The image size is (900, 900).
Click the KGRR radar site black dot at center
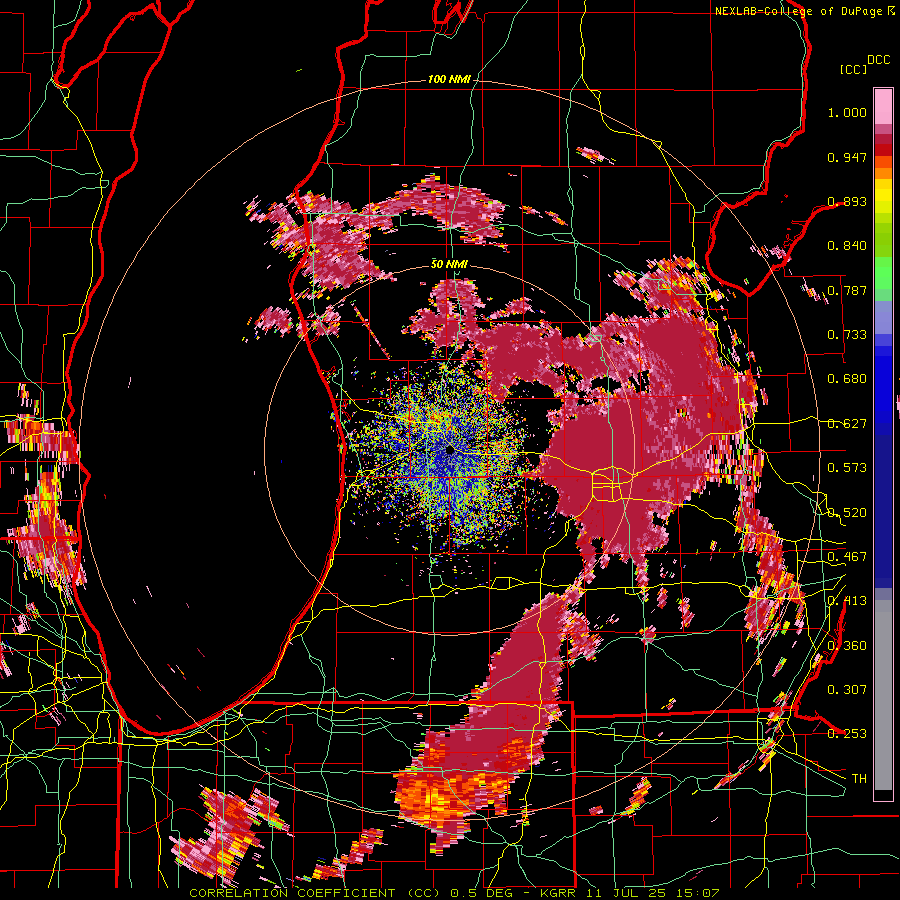pos(450,451)
